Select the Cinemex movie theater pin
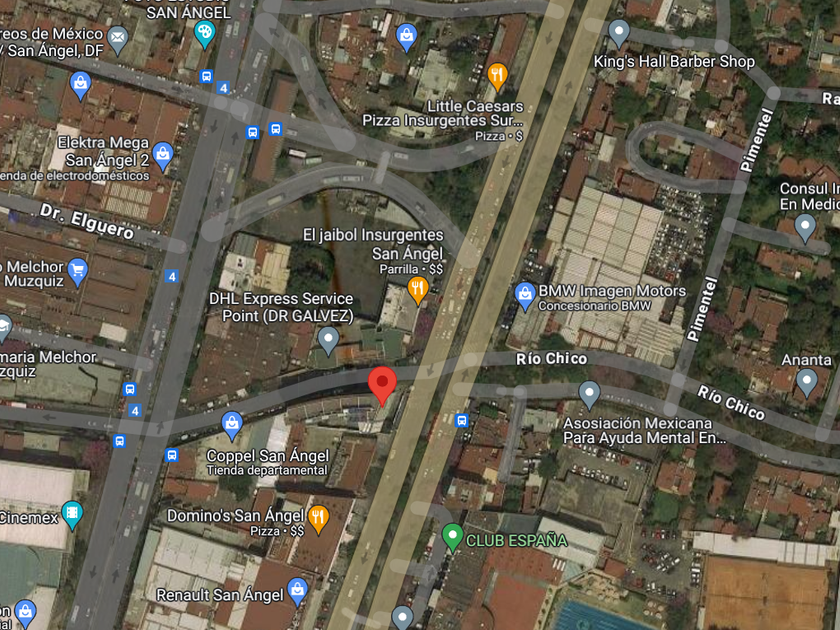This screenshot has height=630, width=840. tap(72, 515)
